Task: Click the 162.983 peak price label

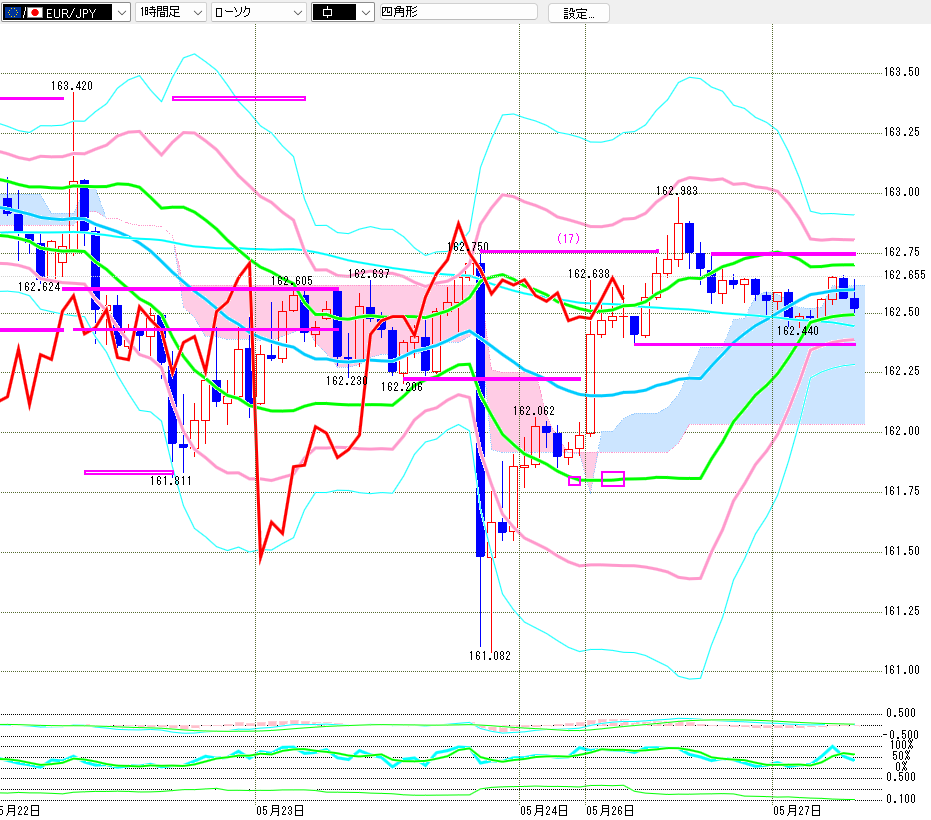Action: (676, 191)
